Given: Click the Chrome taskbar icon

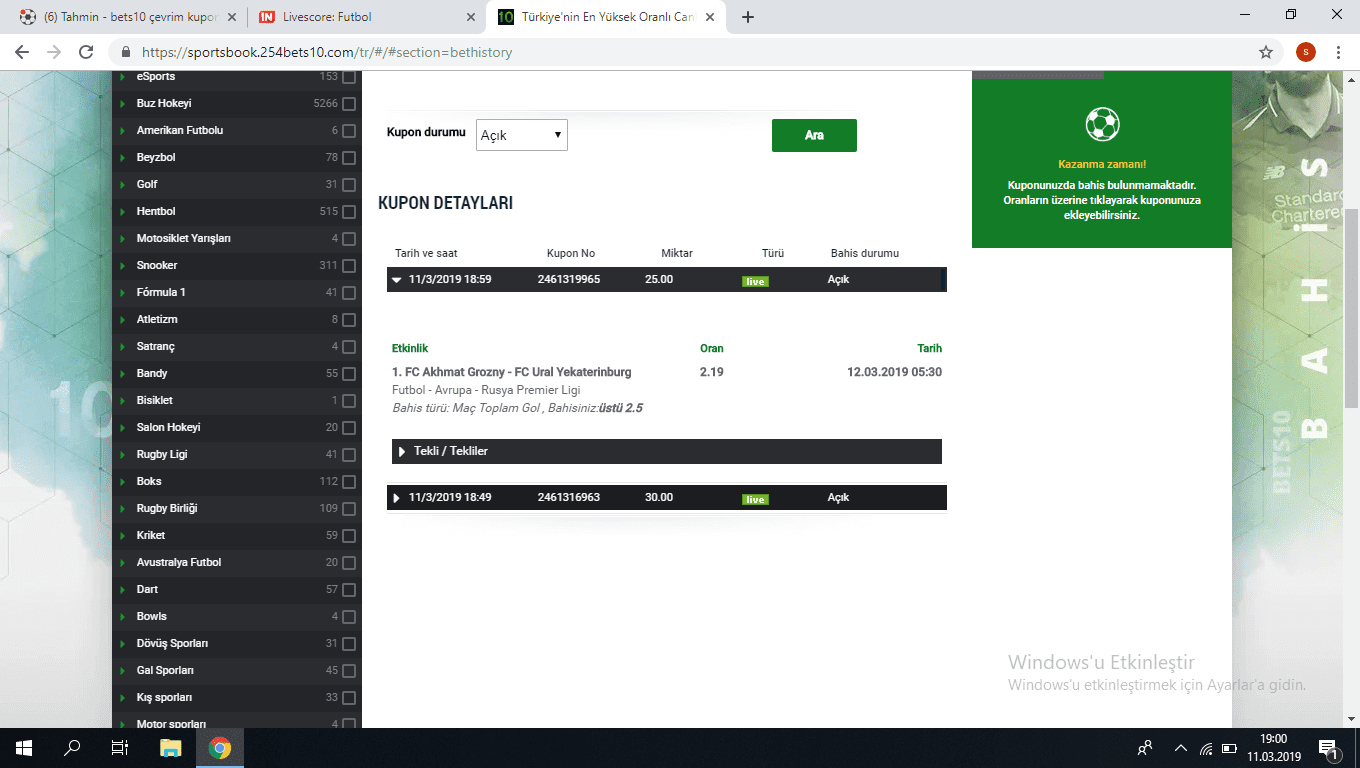Looking at the screenshot, I should 220,747.
